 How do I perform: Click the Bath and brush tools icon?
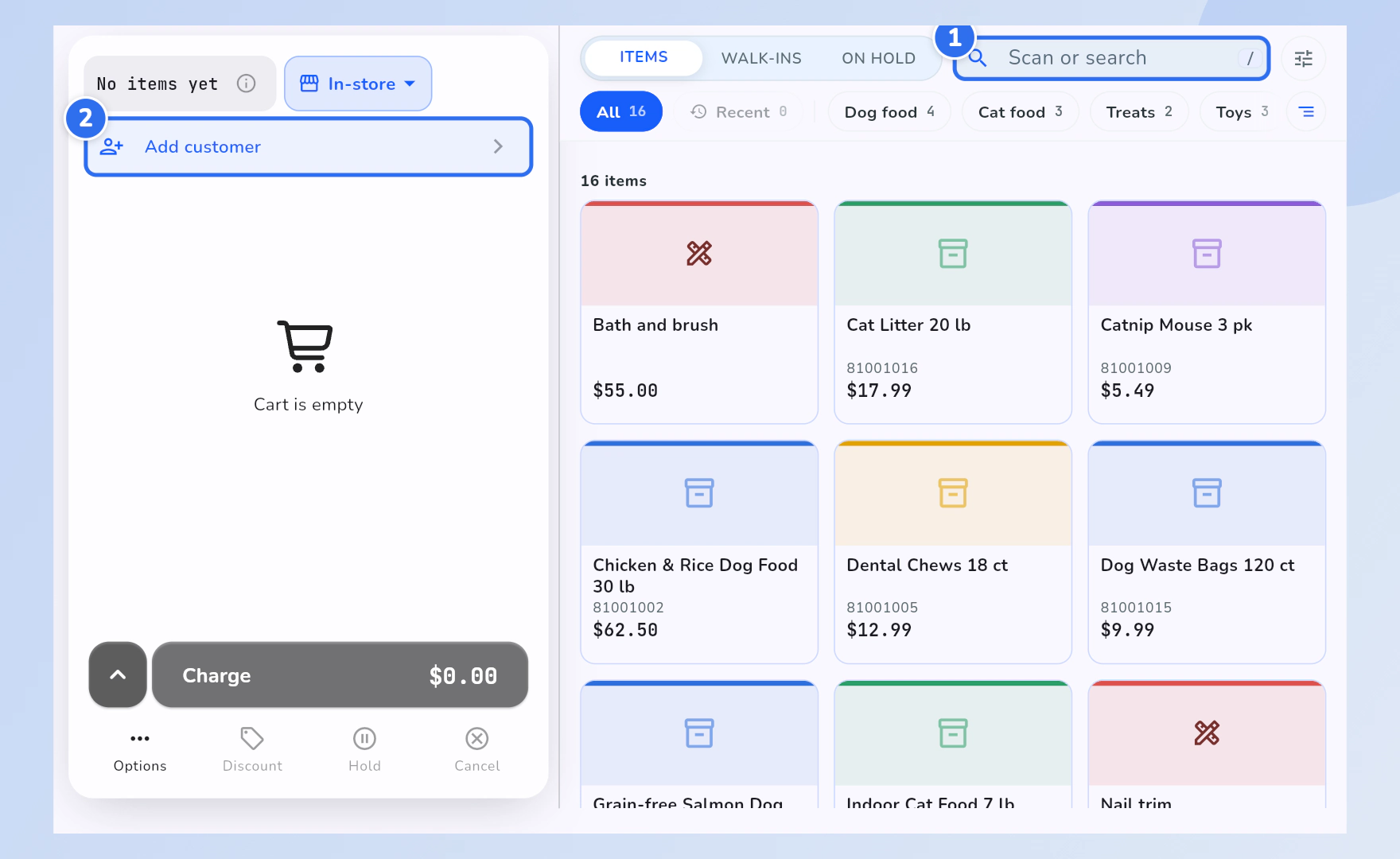pos(699,254)
